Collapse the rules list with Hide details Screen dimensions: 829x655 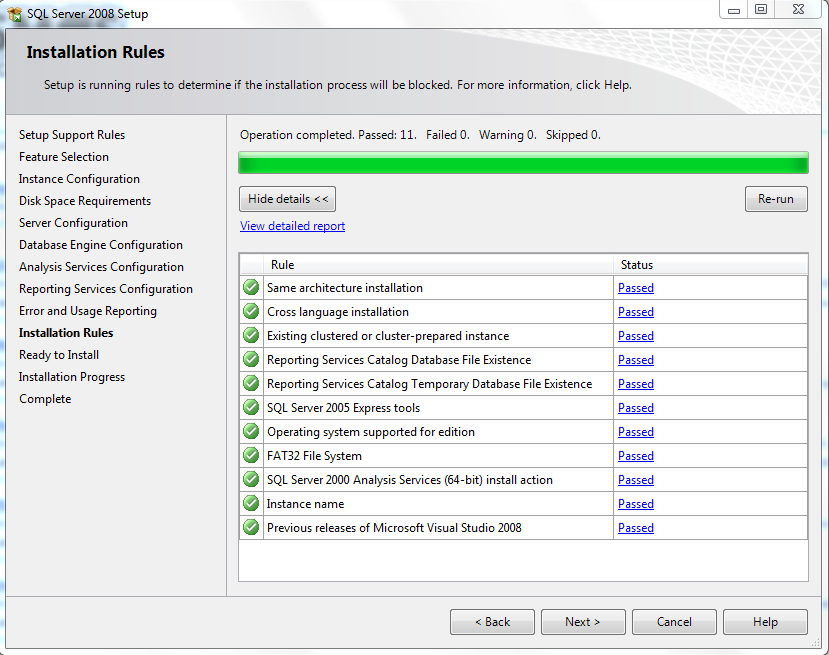click(x=288, y=199)
